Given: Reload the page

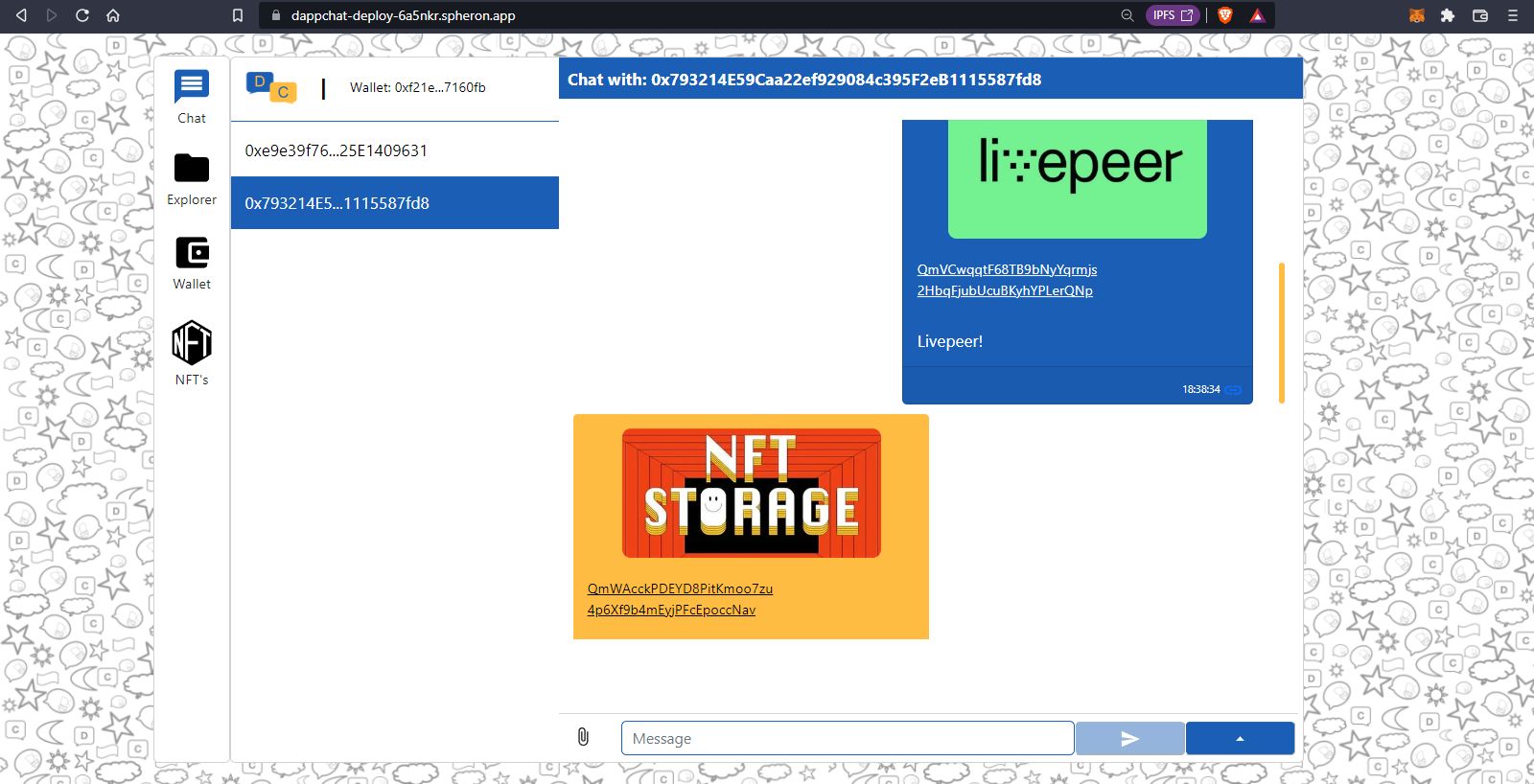Looking at the screenshot, I should point(82,15).
